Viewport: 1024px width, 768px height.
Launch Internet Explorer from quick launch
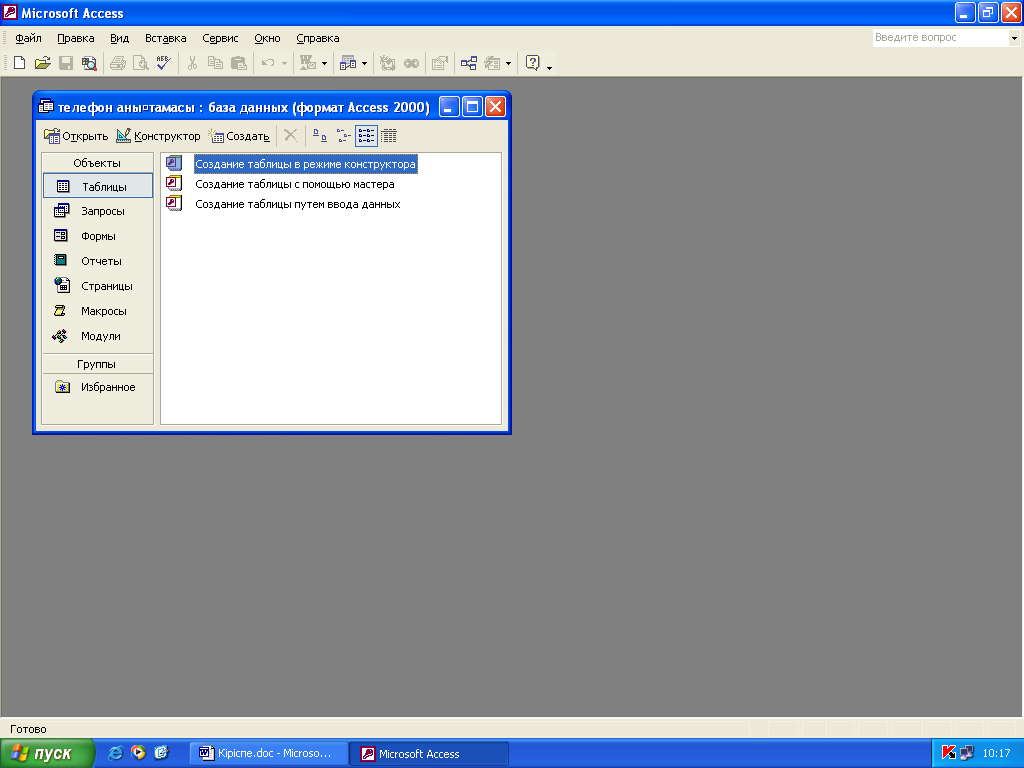(x=116, y=753)
